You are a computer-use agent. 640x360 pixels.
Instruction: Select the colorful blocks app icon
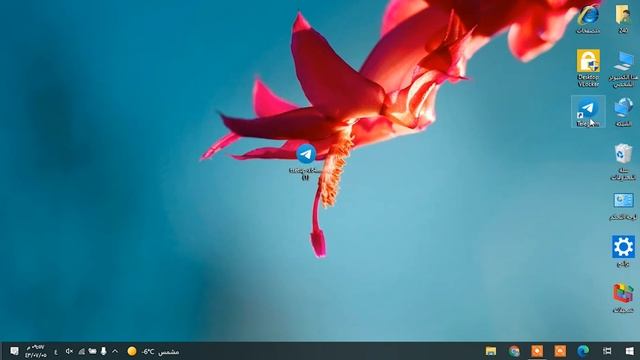coord(623,298)
